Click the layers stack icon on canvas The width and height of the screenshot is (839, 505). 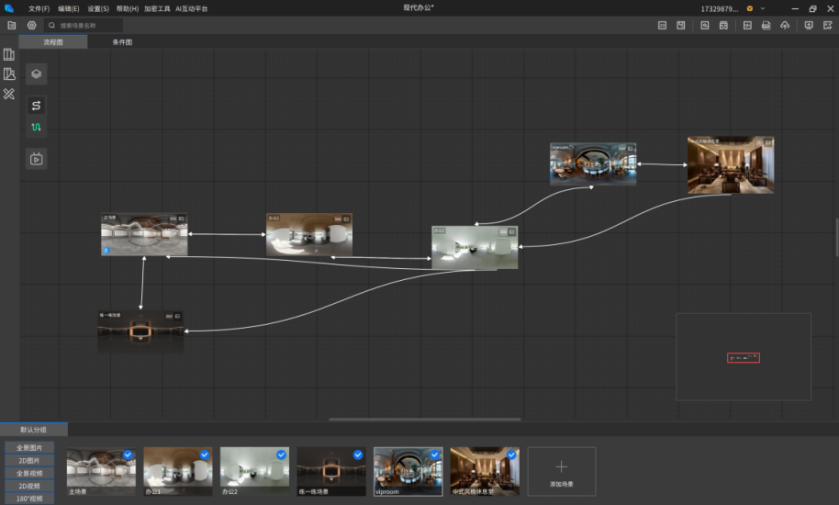pyautogui.click(x=36, y=74)
